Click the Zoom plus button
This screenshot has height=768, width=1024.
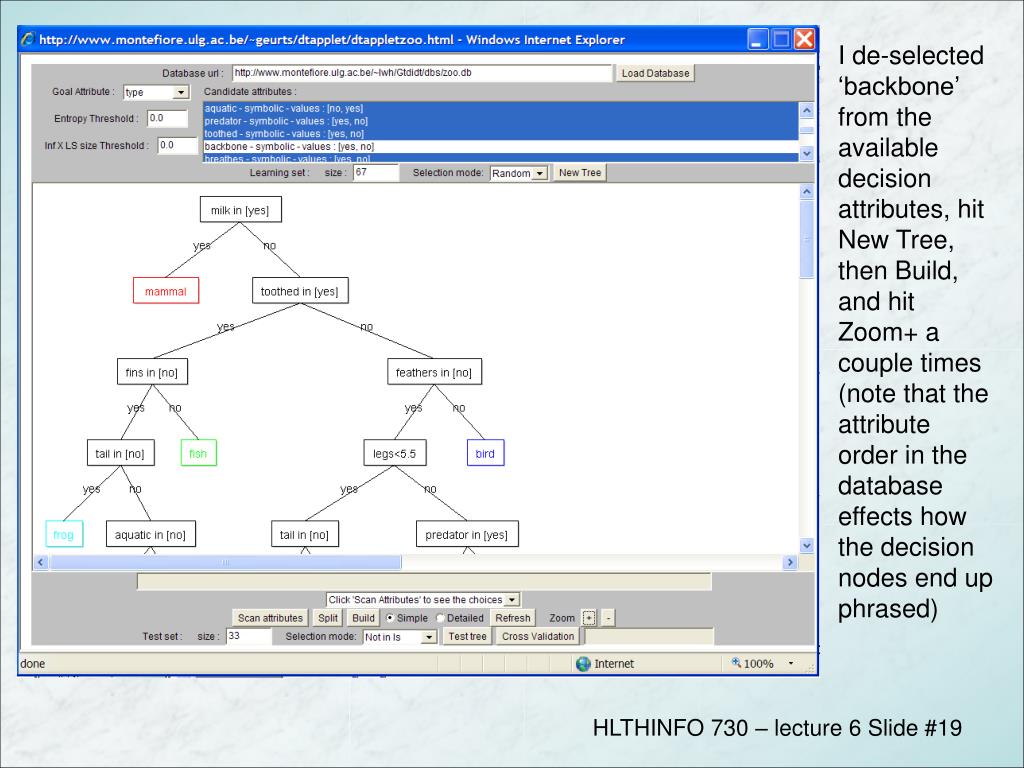[x=589, y=618]
